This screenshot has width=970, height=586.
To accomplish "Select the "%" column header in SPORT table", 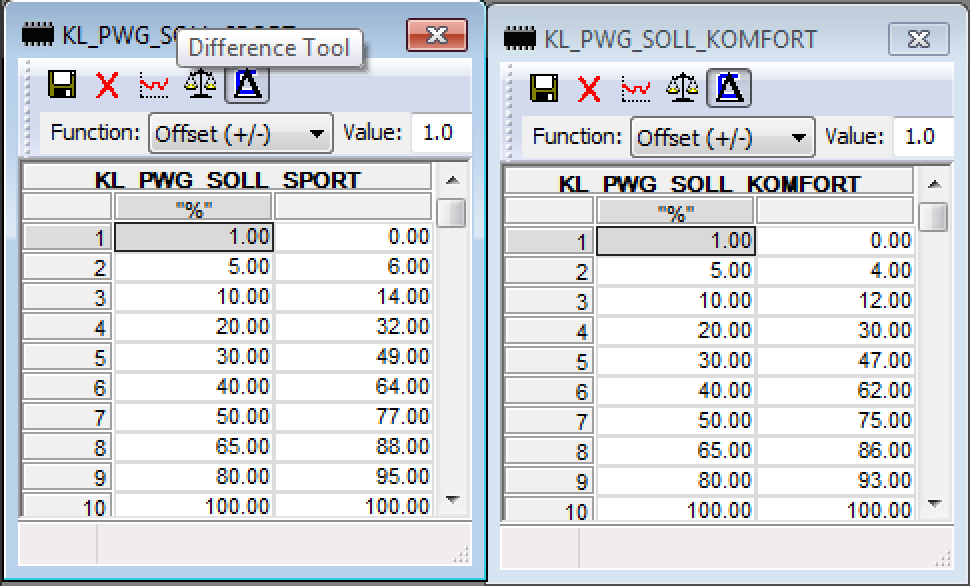I will (x=192, y=208).
